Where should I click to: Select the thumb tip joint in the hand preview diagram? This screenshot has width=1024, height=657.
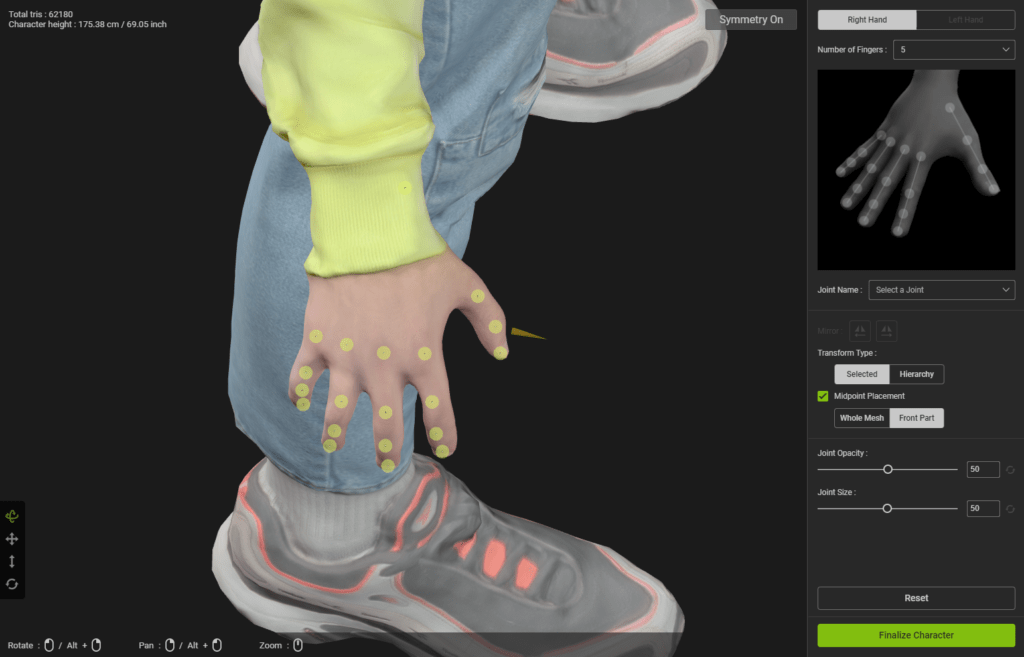[x=993, y=189]
